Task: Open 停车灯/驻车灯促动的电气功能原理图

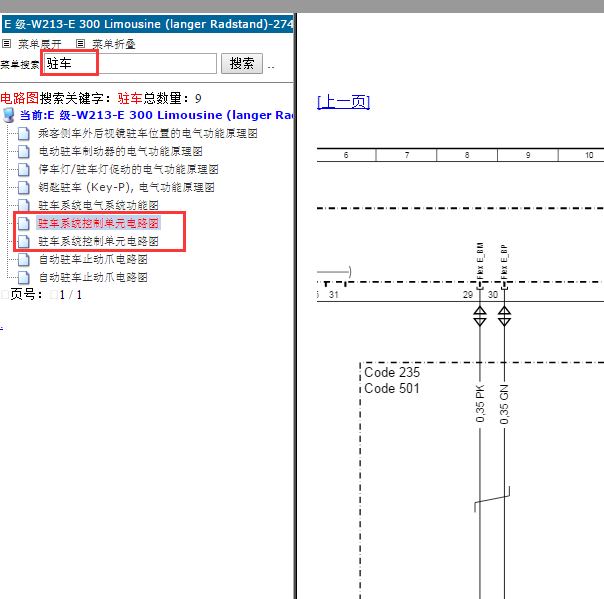Action: 128,169
